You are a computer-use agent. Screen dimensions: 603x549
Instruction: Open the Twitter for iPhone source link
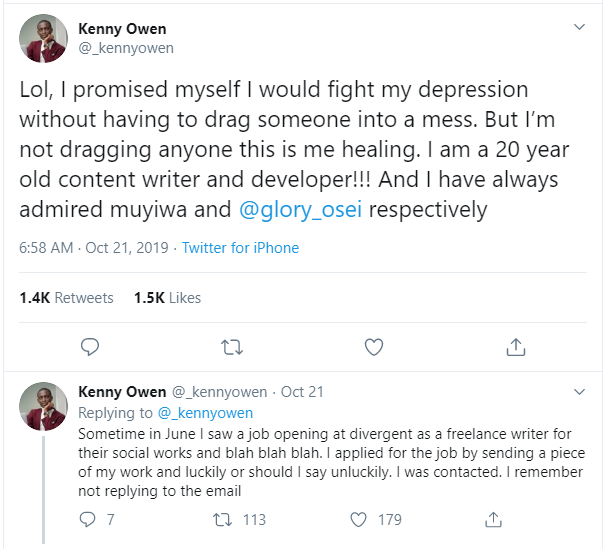[x=240, y=248]
